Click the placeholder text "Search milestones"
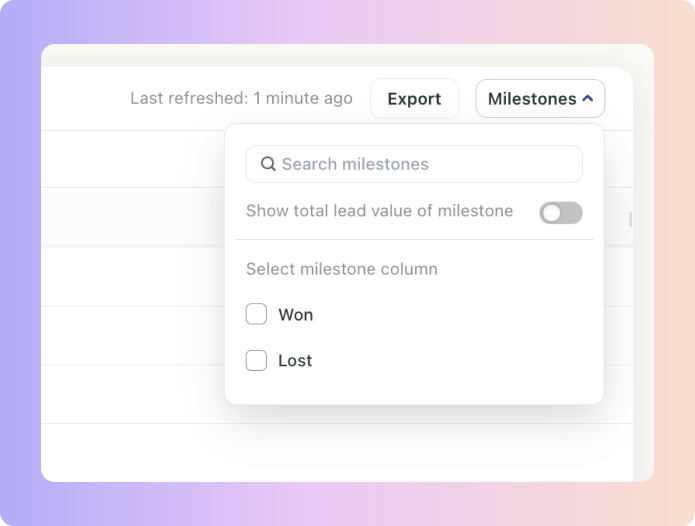Image resolution: width=695 pixels, height=526 pixels. [355, 164]
